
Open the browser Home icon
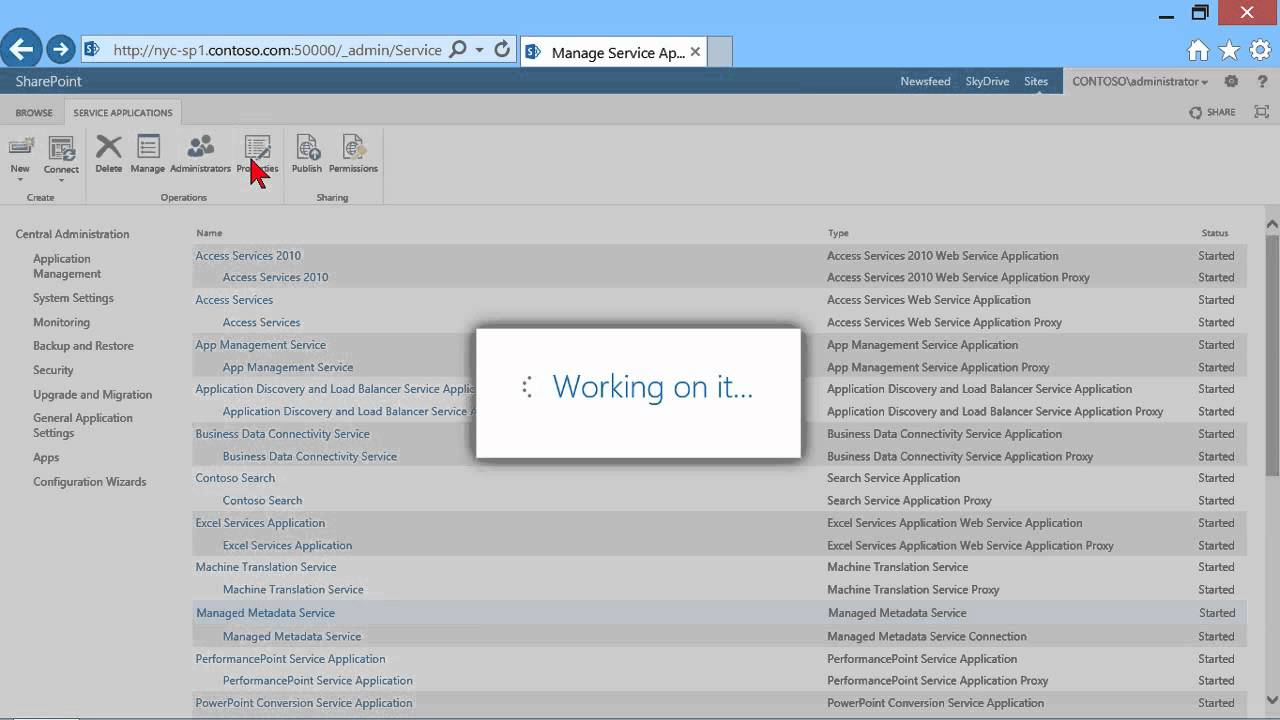coord(1198,50)
